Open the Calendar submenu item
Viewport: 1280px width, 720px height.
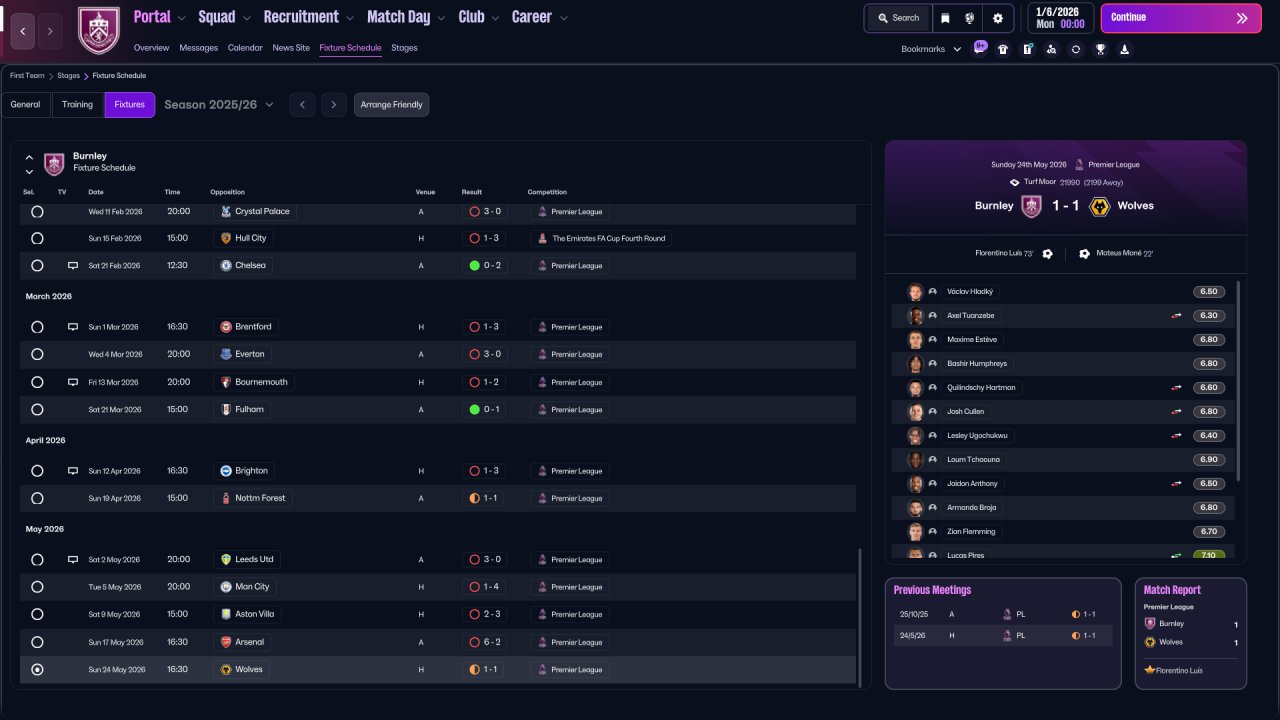(x=245, y=48)
